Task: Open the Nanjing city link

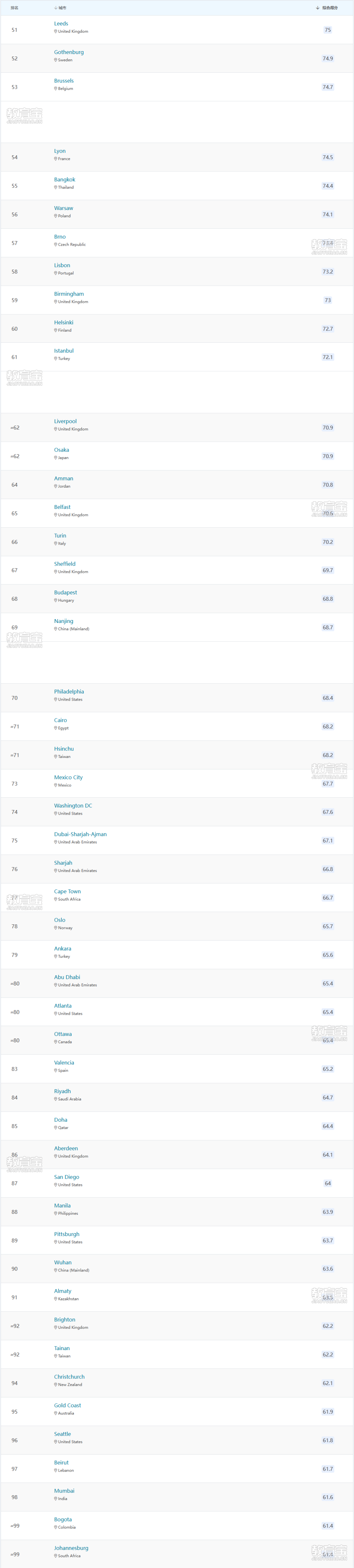Action: click(63, 621)
